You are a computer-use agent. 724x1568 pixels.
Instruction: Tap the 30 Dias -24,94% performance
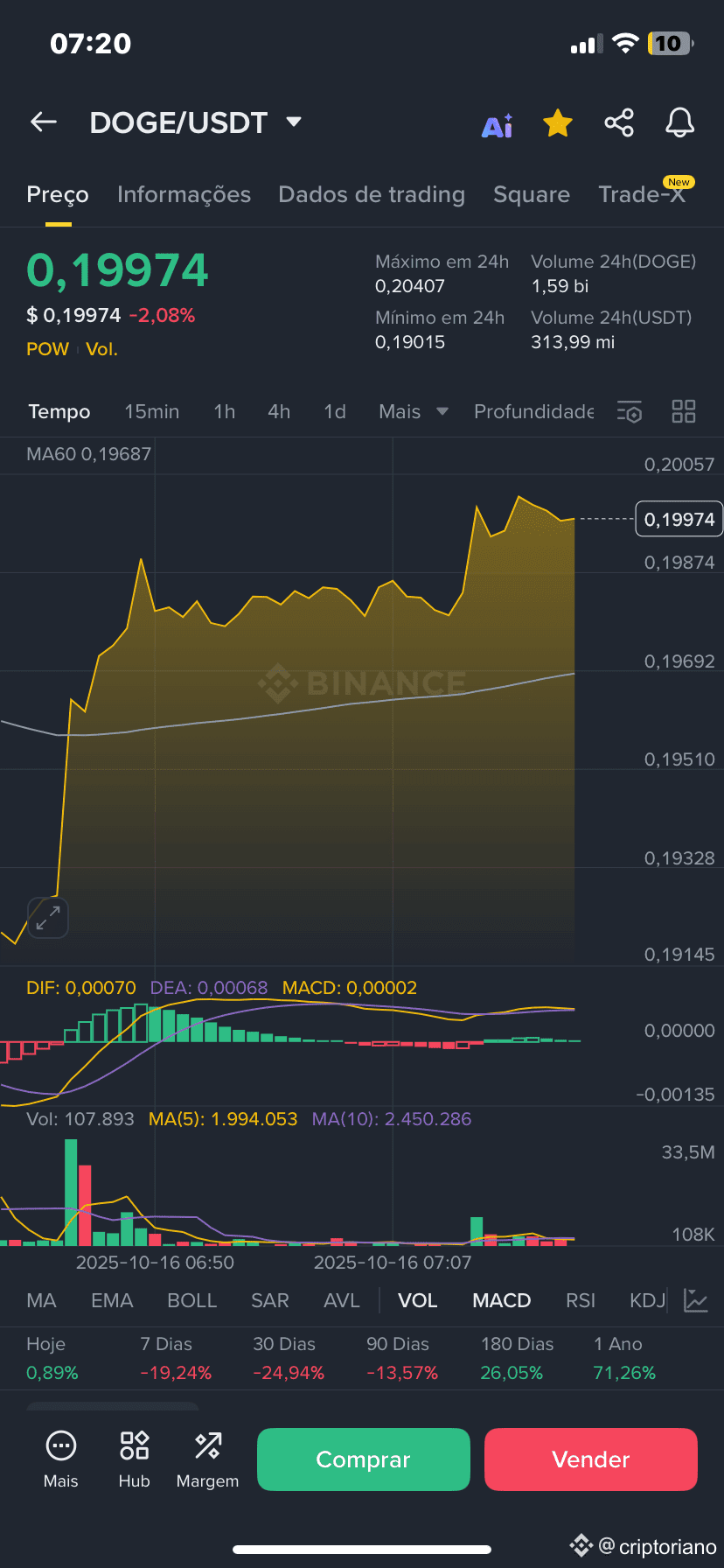pos(289,1358)
